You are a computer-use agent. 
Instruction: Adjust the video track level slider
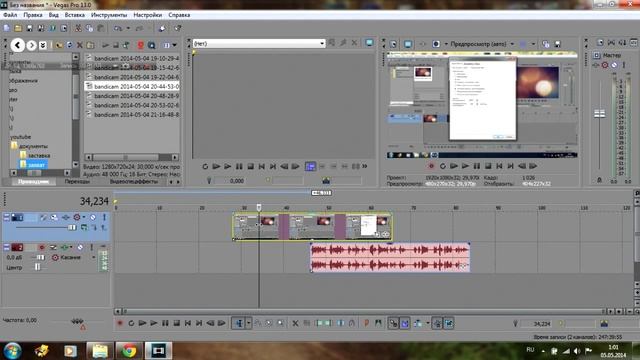click(72, 227)
